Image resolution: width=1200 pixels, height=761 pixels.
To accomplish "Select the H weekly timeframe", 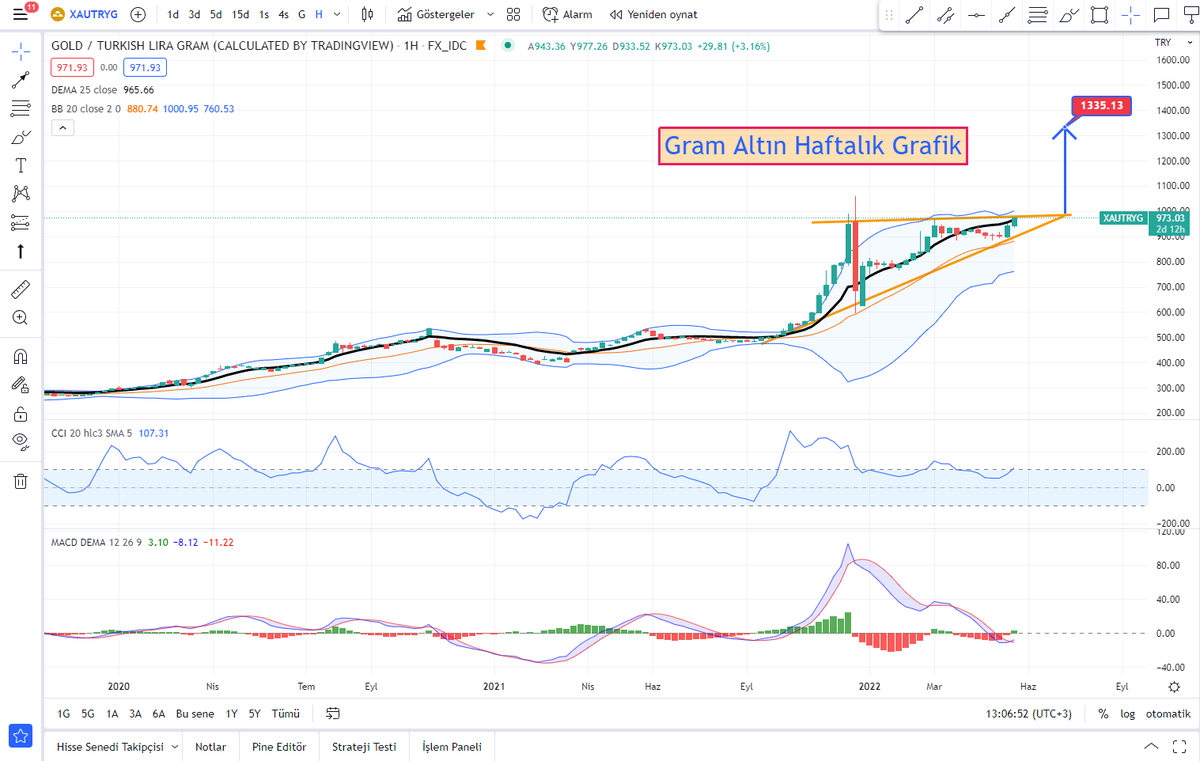I will 318,15.
